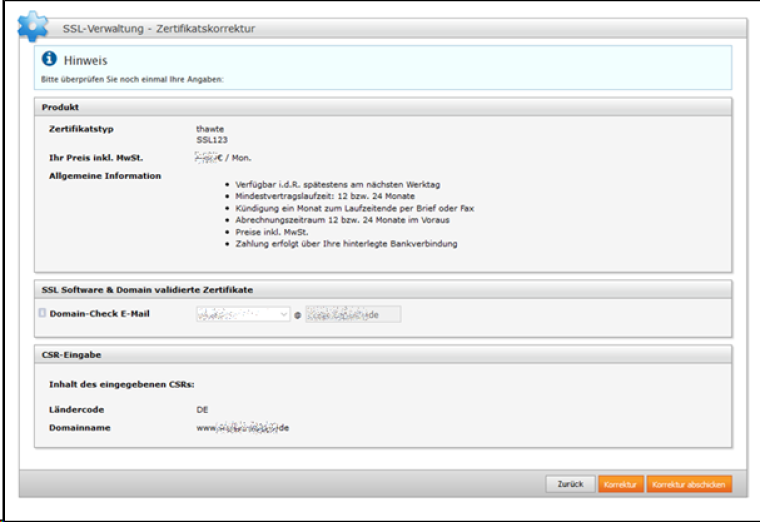This screenshot has height=522, width=760.
Task: Click the bullet Abrechnungszeitraum 12 bzw. 24 Monate
Action: click(x=342, y=220)
